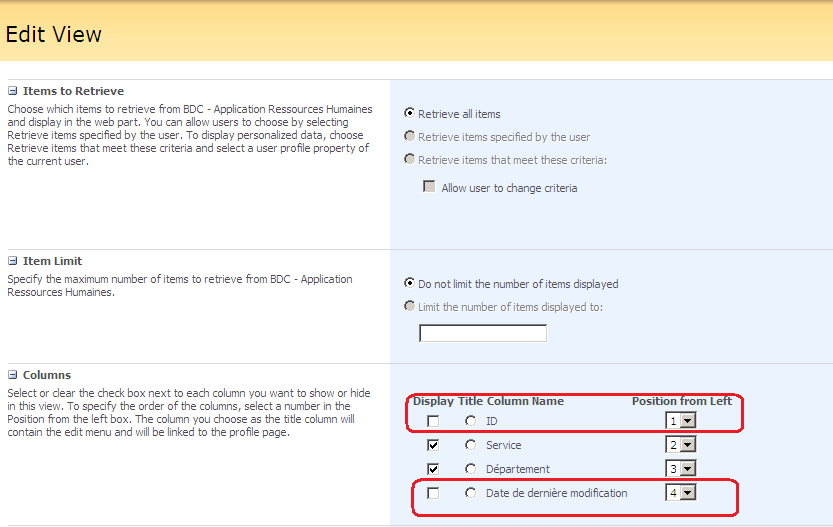The width and height of the screenshot is (833, 527).
Task: Click the item limit number input field
Action: (x=483, y=333)
